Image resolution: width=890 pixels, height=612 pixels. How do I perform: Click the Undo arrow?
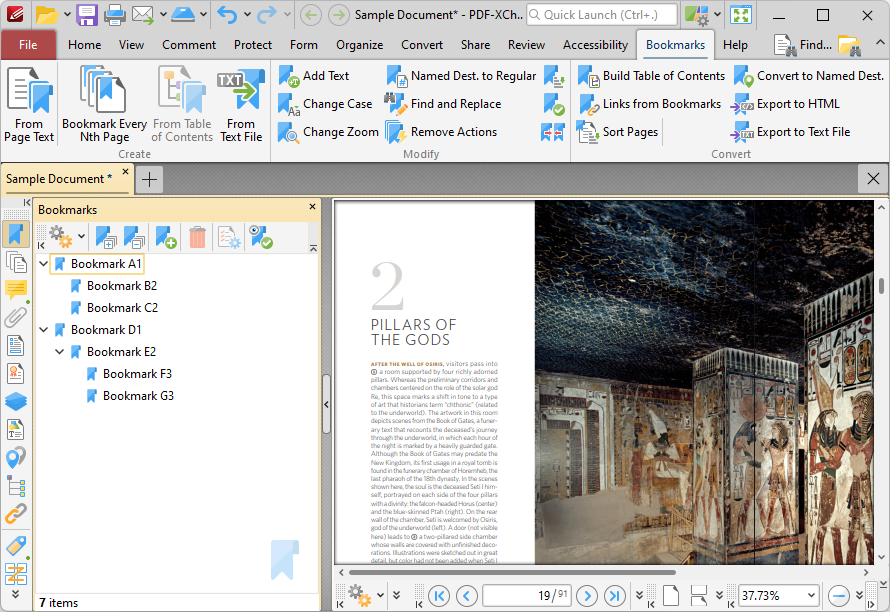coord(227,15)
